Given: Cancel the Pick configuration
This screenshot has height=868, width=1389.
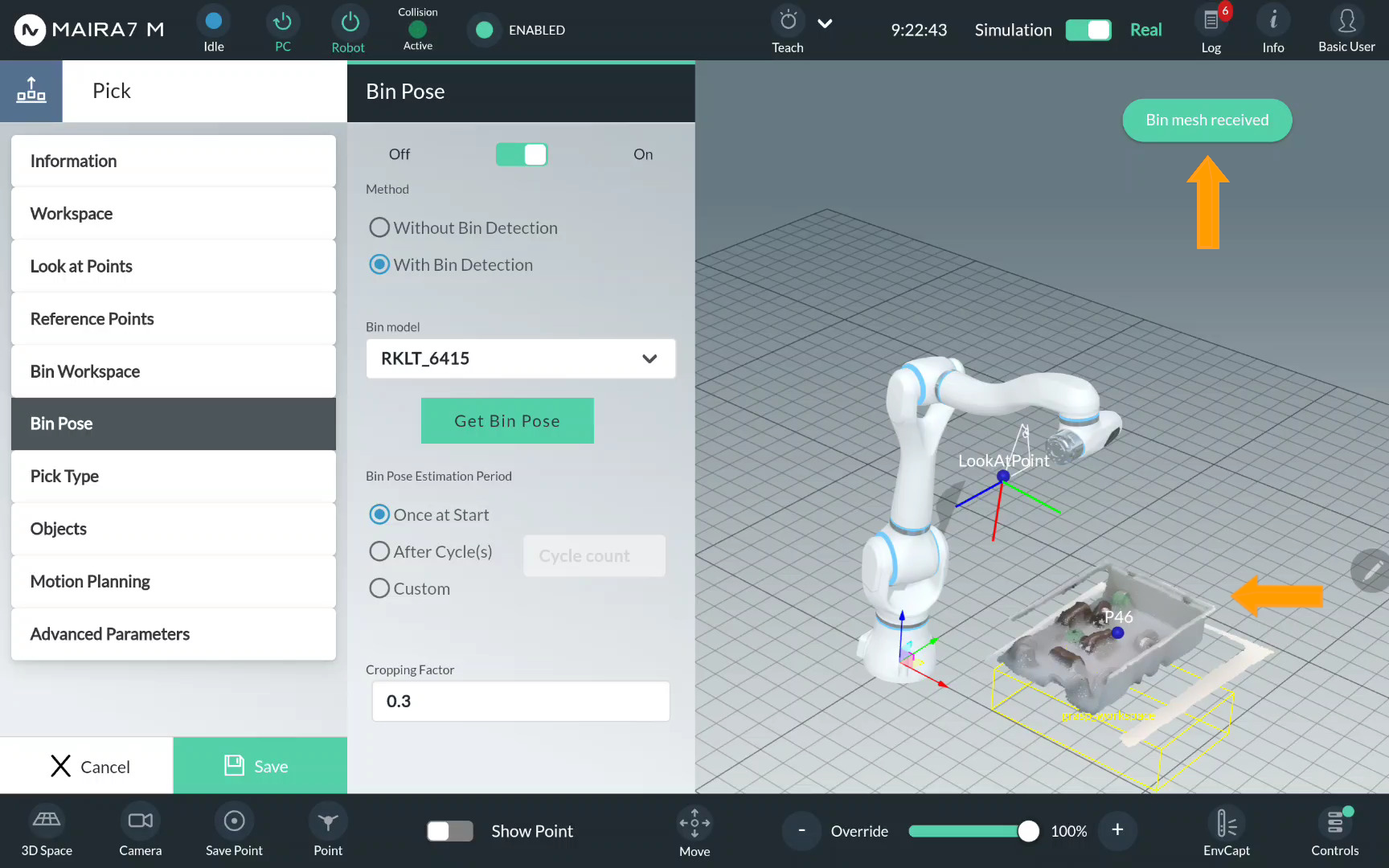Looking at the screenshot, I should 87,766.
